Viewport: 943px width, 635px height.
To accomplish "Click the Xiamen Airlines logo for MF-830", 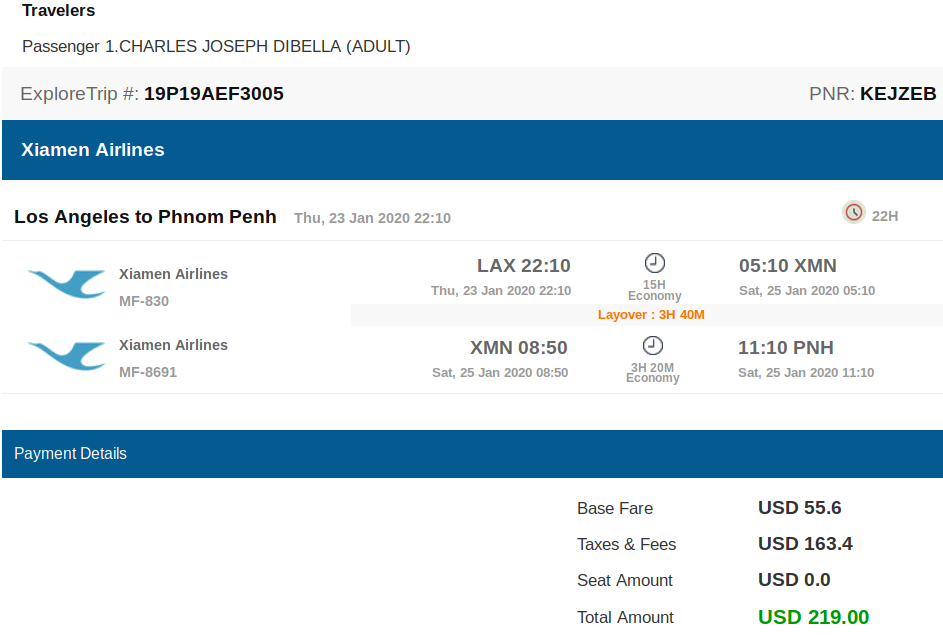I will point(67,284).
